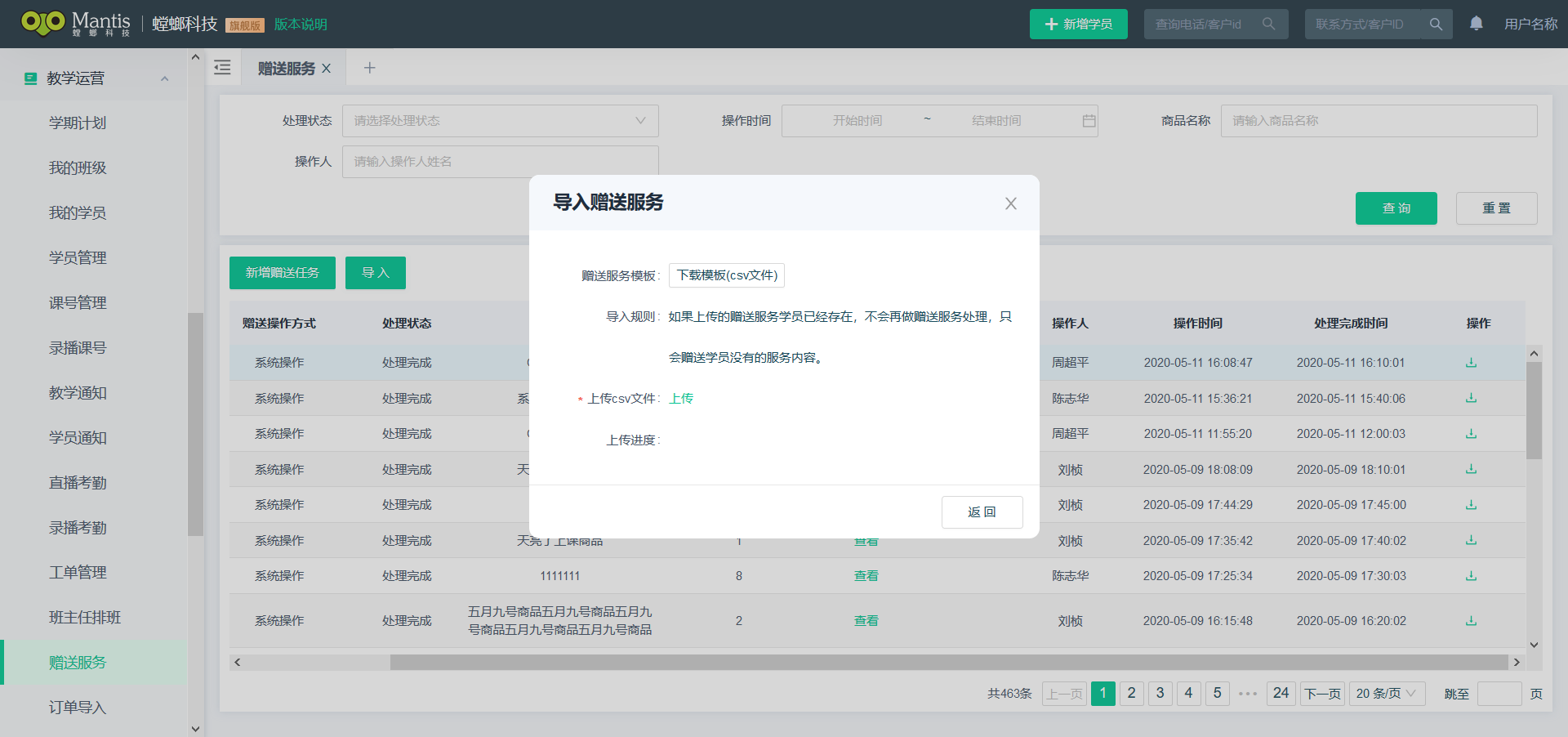Download the csv template button

click(x=727, y=275)
